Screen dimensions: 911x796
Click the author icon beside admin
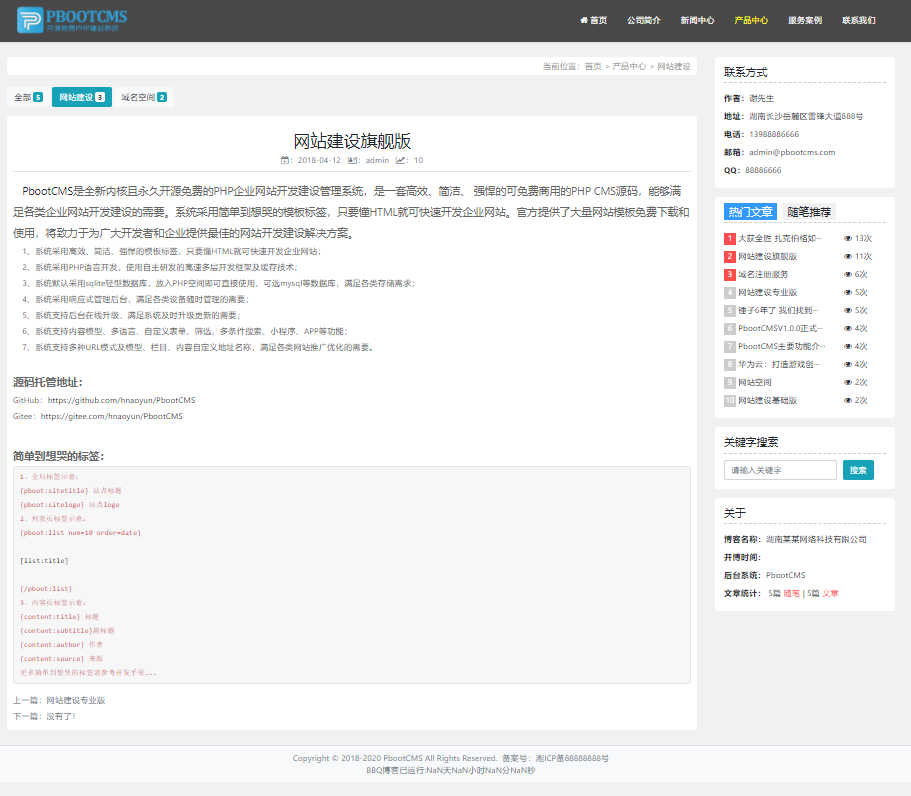(x=352, y=160)
